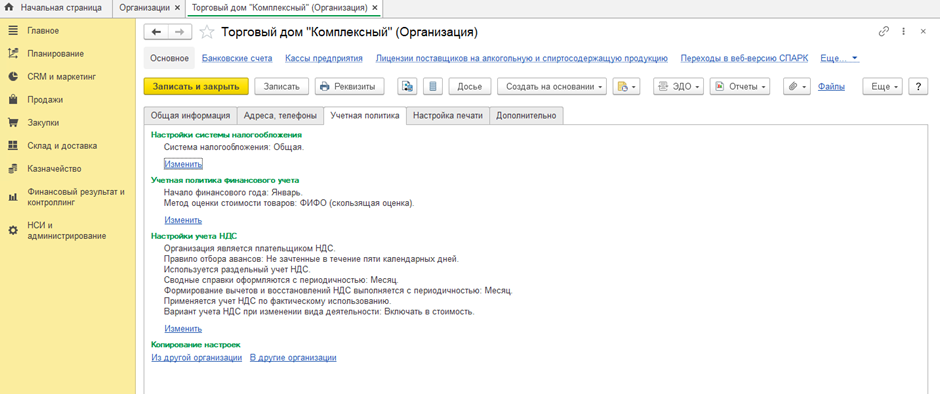
Task: Click Изменить under Настройки системы налогообложения
Action: click(183, 163)
